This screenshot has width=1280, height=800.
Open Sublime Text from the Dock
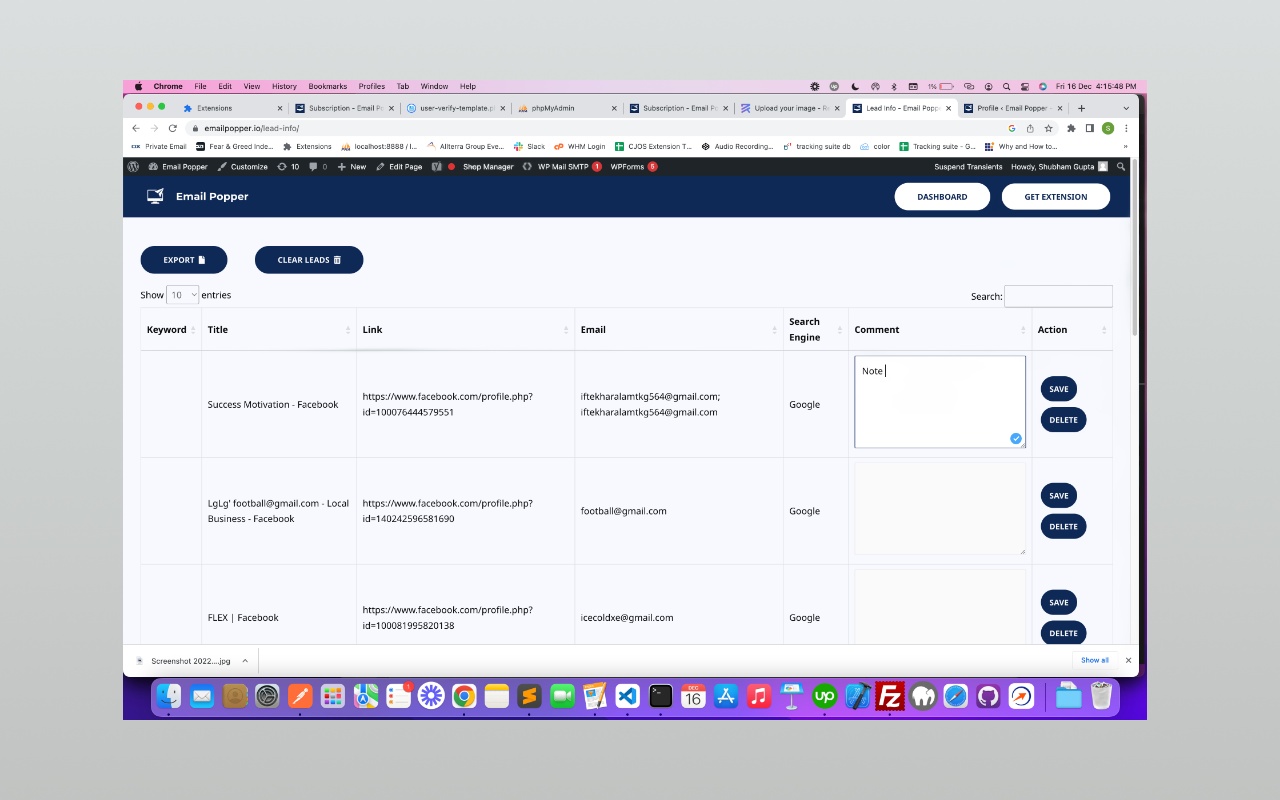click(x=530, y=695)
